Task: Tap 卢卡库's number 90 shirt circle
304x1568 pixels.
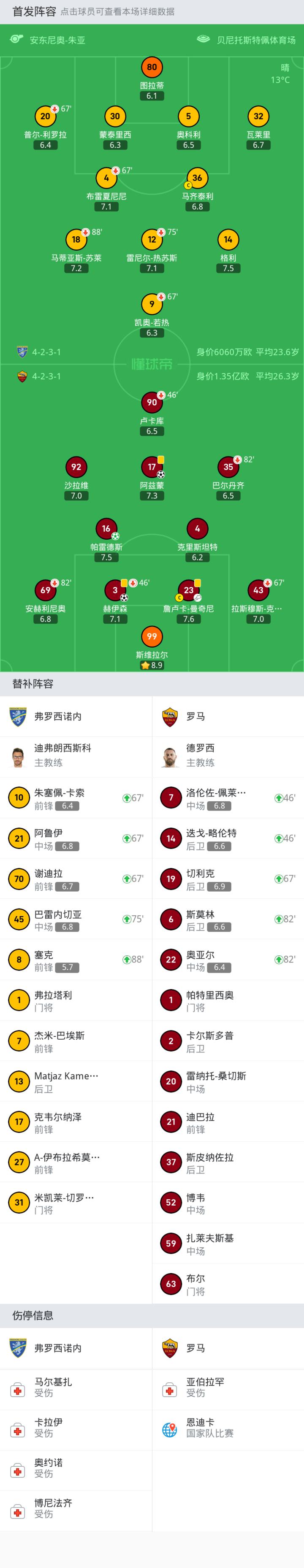Action: pyautogui.click(x=152, y=403)
